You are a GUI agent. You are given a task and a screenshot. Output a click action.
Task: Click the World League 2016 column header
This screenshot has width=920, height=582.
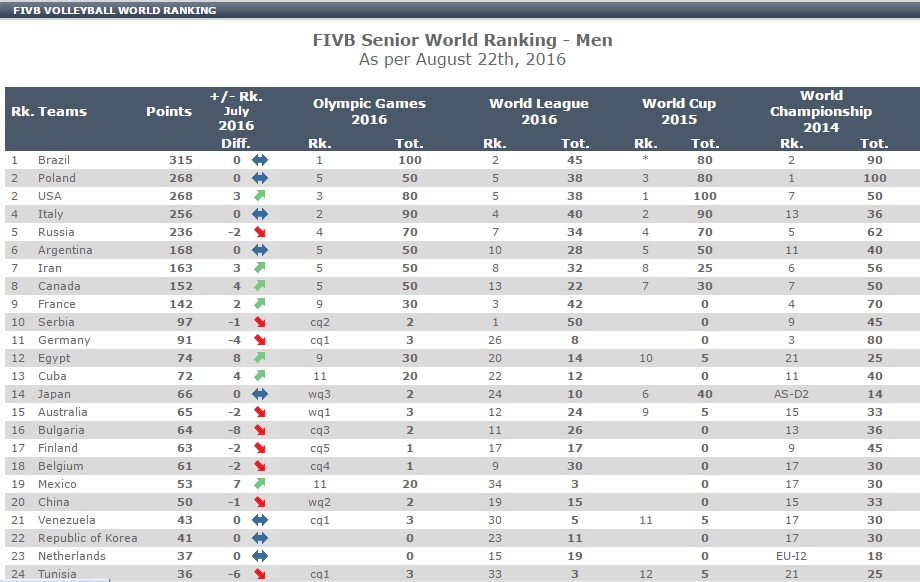point(538,111)
